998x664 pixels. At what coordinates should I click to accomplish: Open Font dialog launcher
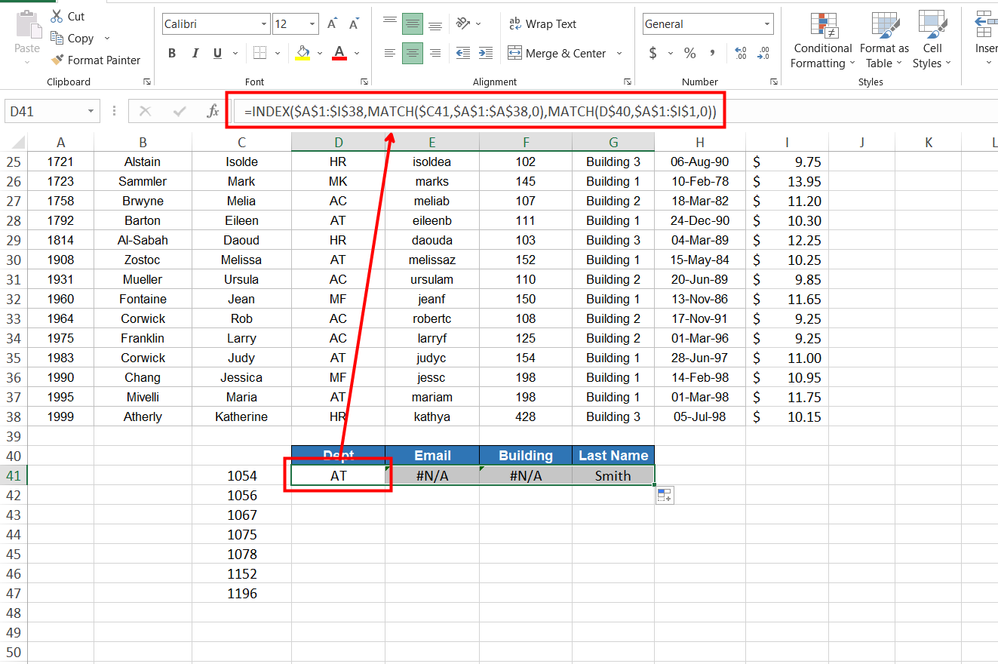click(364, 81)
